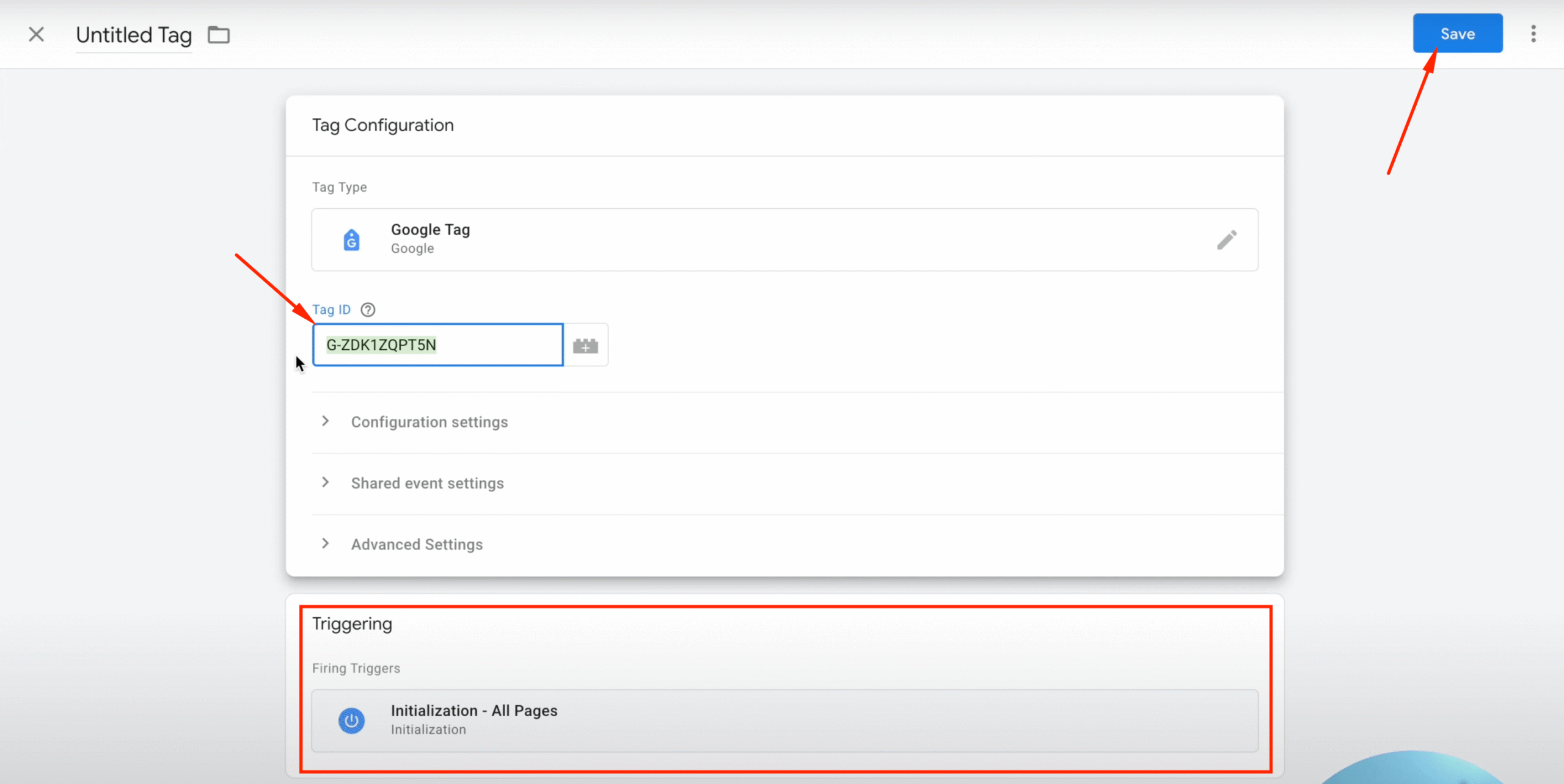Click the Initialization trigger power icon

(351, 721)
